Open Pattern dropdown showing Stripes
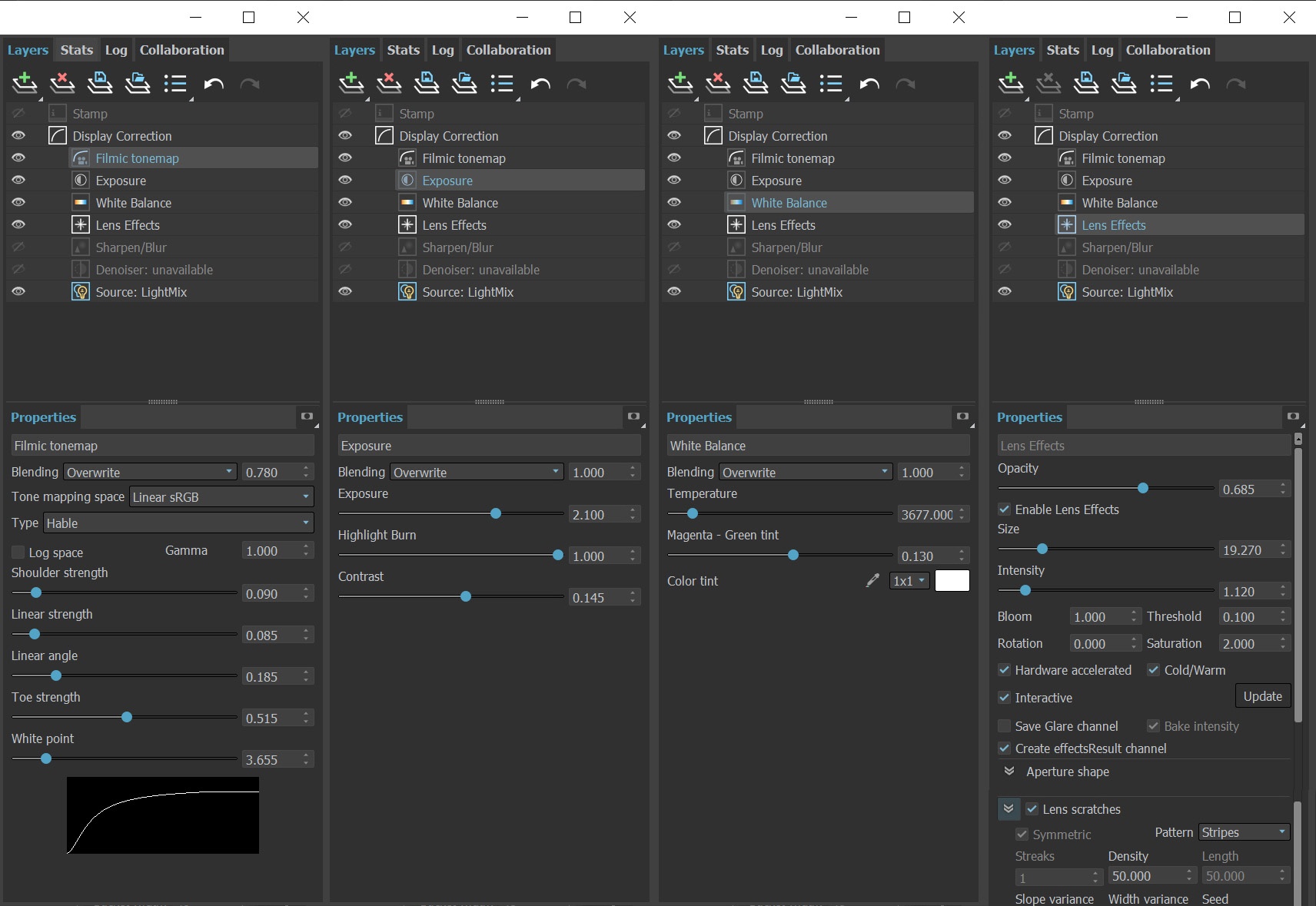The width and height of the screenshot is (1316, 906). tap(1243, 832)
